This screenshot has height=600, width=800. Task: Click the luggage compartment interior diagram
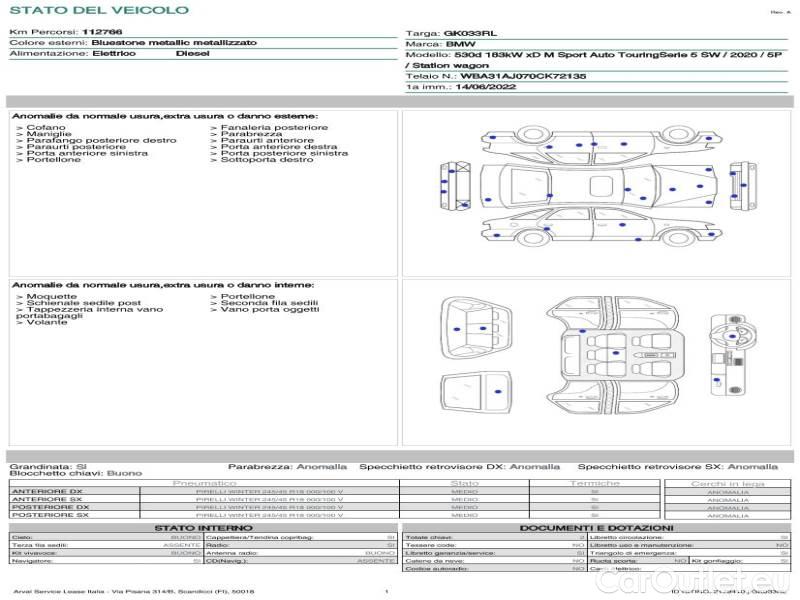tap(477, 330)
